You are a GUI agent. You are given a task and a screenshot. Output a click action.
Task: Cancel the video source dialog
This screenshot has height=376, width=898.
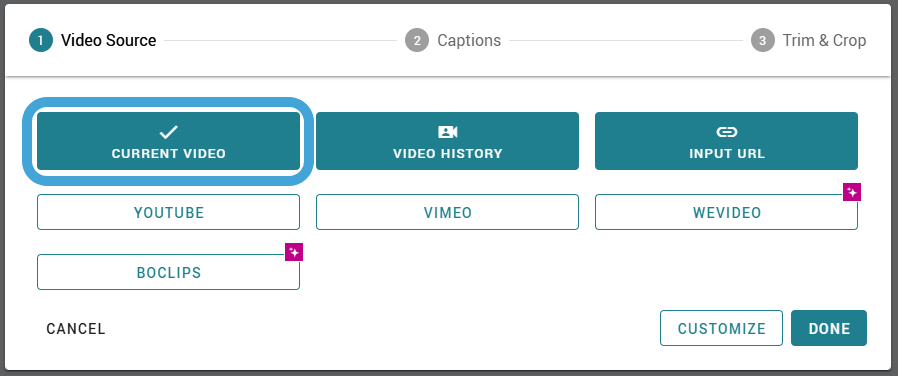point(76,328)
